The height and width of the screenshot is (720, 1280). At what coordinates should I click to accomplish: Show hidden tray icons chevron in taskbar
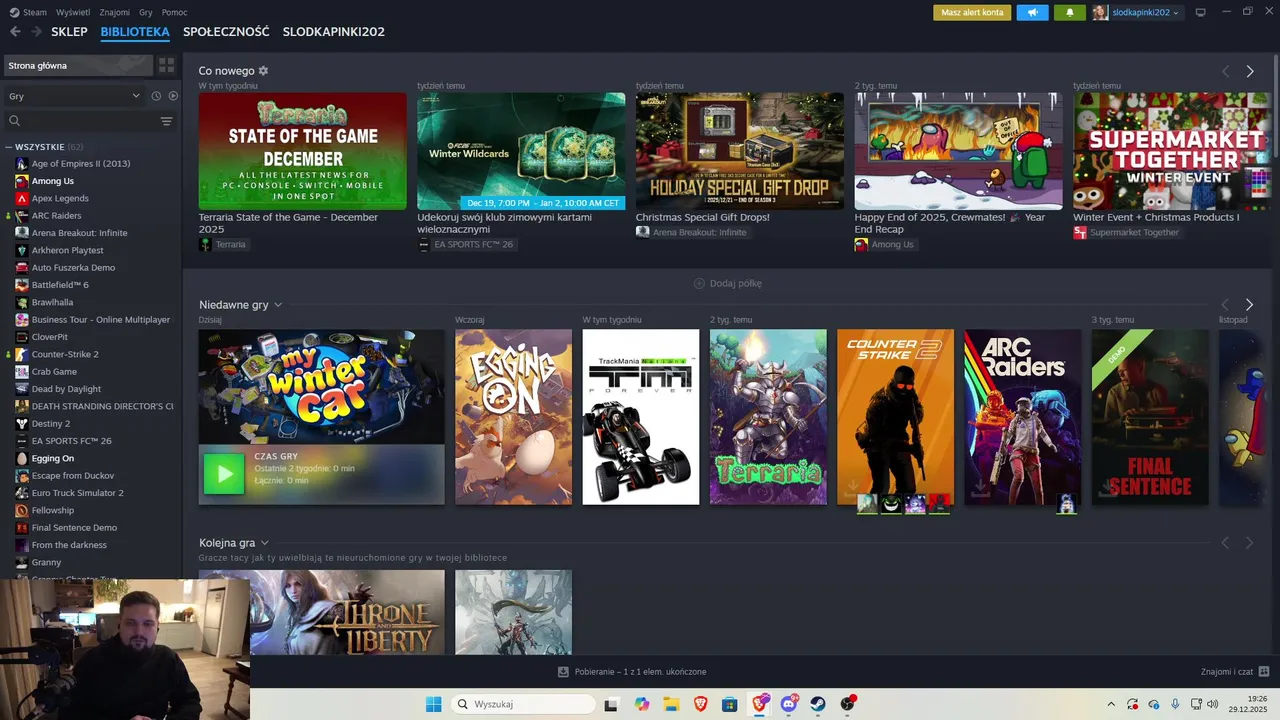1111,704
